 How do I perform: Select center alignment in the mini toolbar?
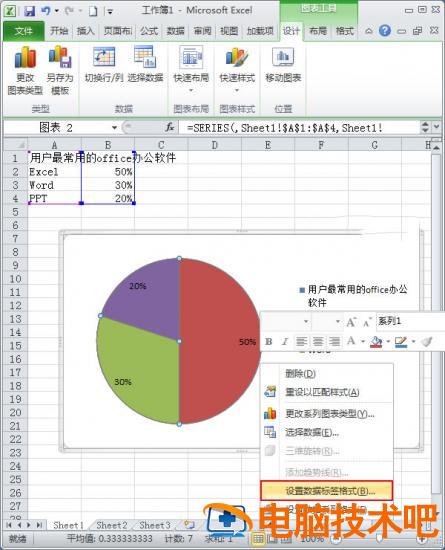[318, 341]
